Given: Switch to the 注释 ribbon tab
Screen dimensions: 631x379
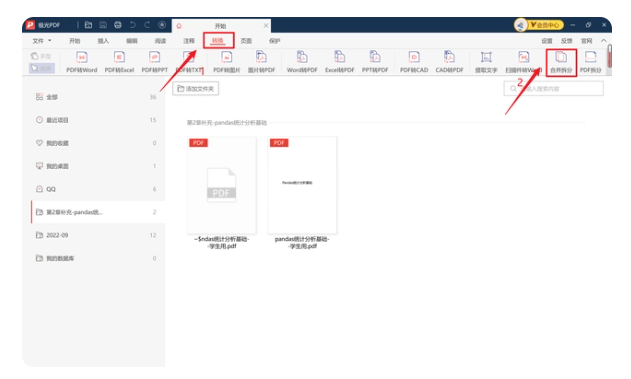Looking at the screenshot, I should pos(189,41).
